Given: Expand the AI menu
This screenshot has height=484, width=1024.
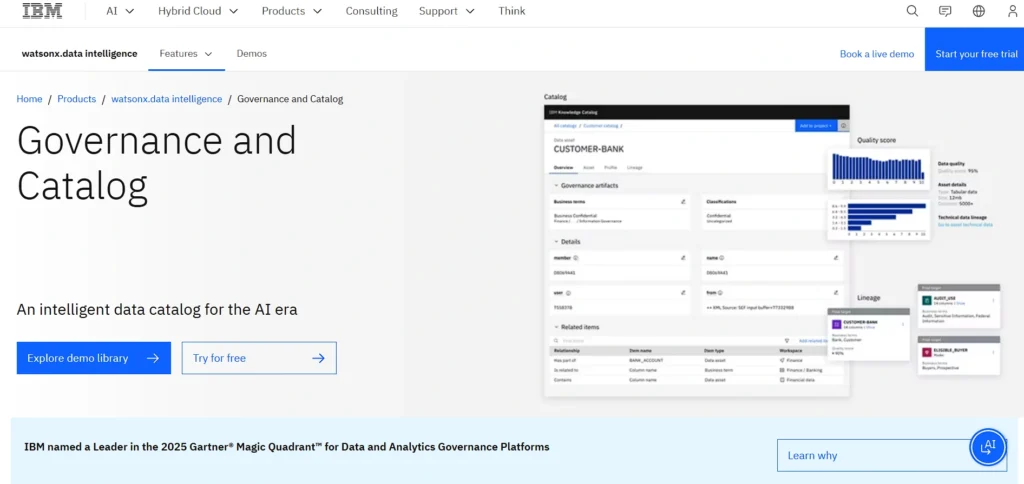Looking at the screenshot, I should pyautogui.click(x=120, y=11).
